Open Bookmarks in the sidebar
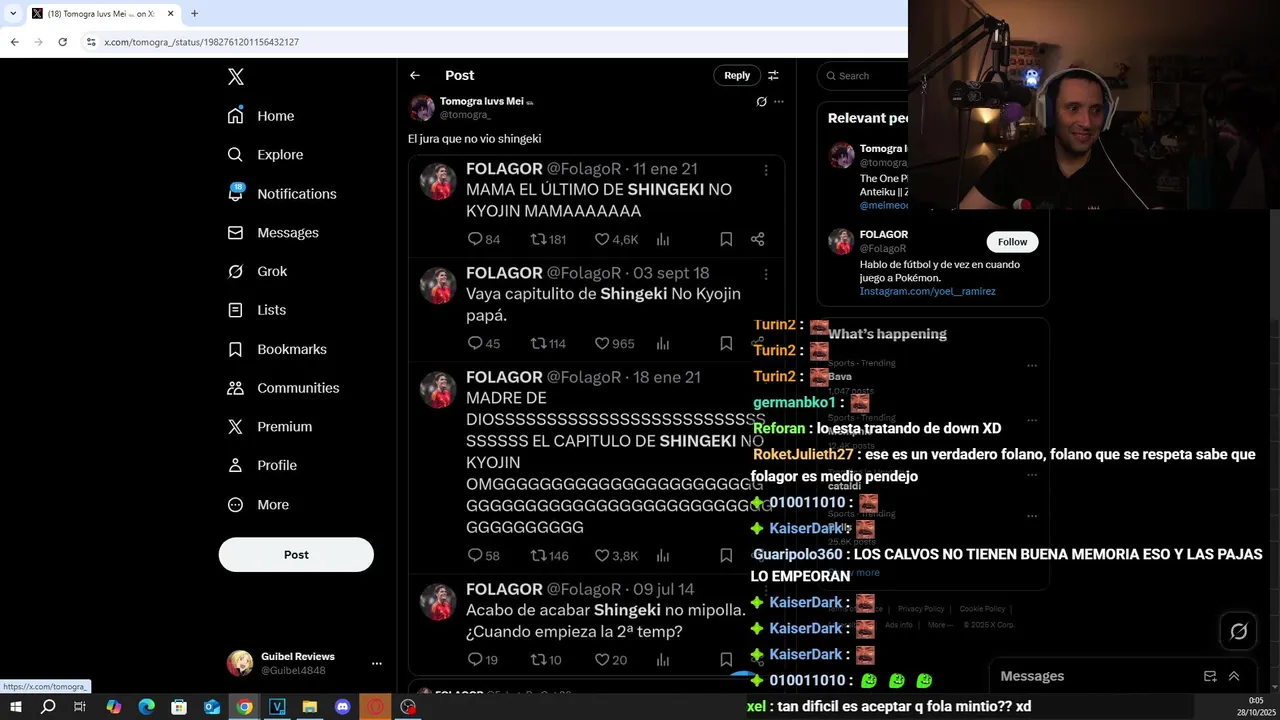 pyautogui.click(x=277, y=349)
